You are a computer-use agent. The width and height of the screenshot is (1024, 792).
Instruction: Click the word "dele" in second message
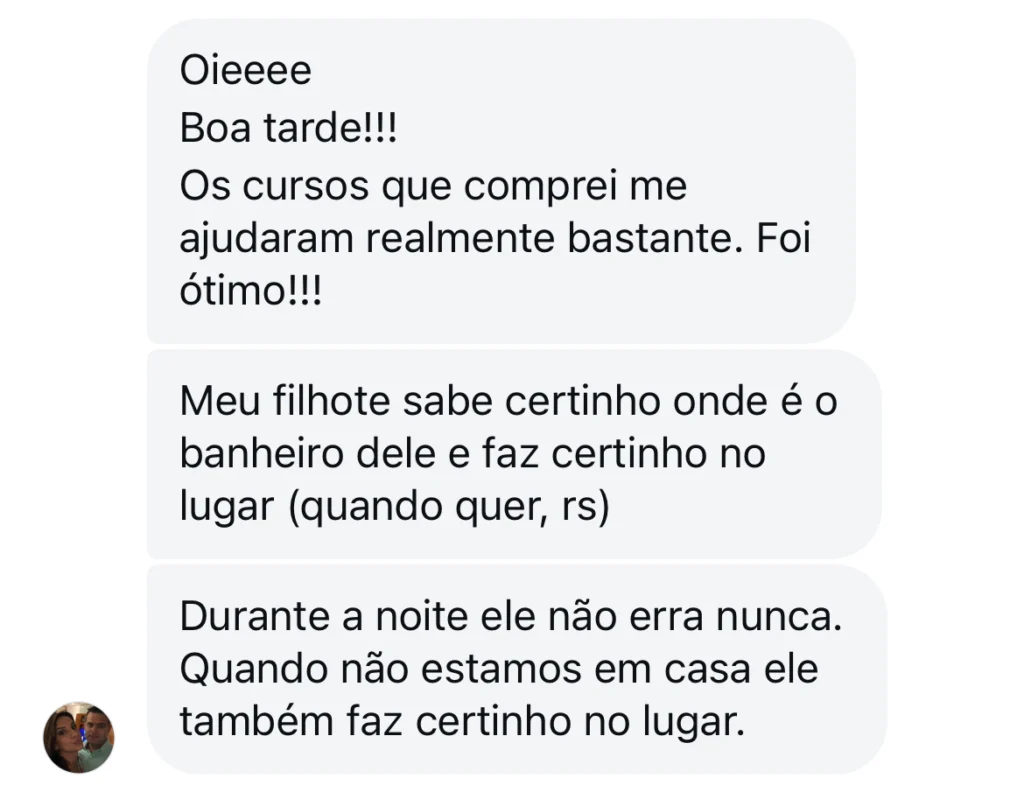coord(396,452)
